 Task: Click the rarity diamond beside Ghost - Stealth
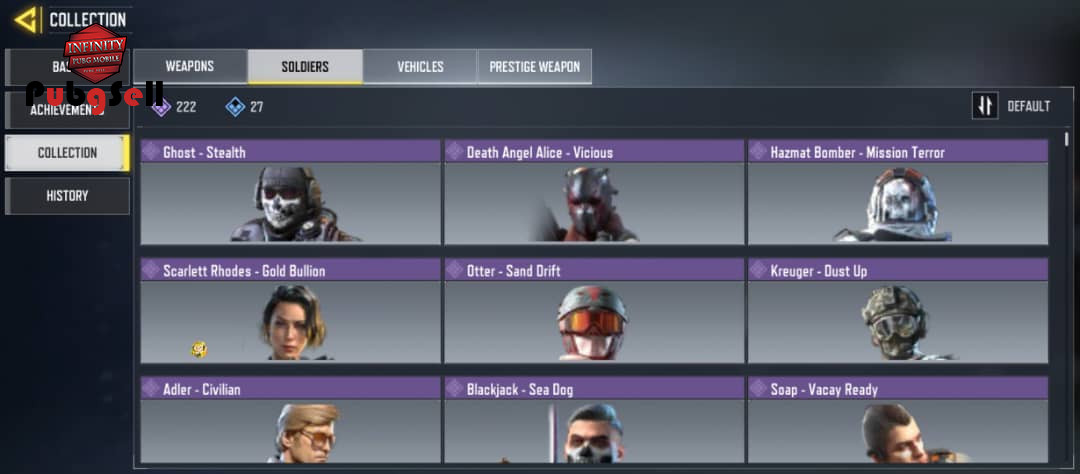151,152
